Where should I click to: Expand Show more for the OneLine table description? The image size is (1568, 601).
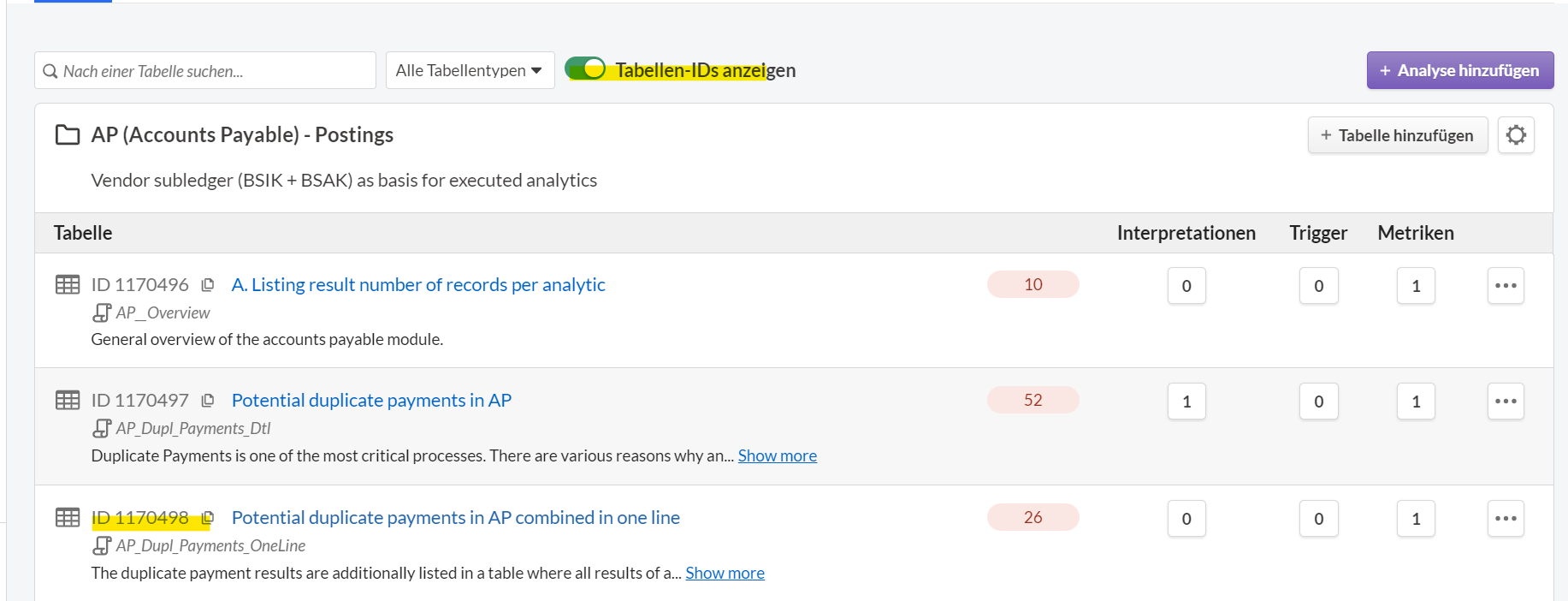click(725, 574)
